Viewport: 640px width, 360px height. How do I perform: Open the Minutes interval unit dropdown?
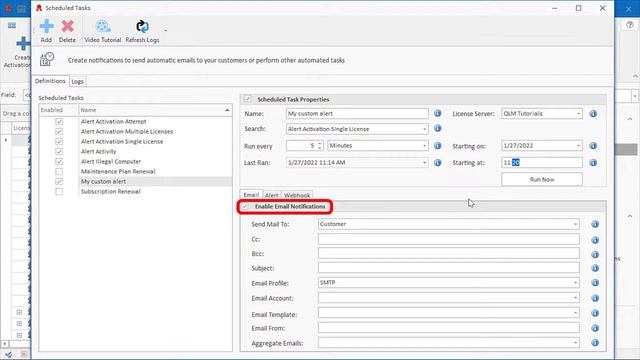(x=424, y=146)
